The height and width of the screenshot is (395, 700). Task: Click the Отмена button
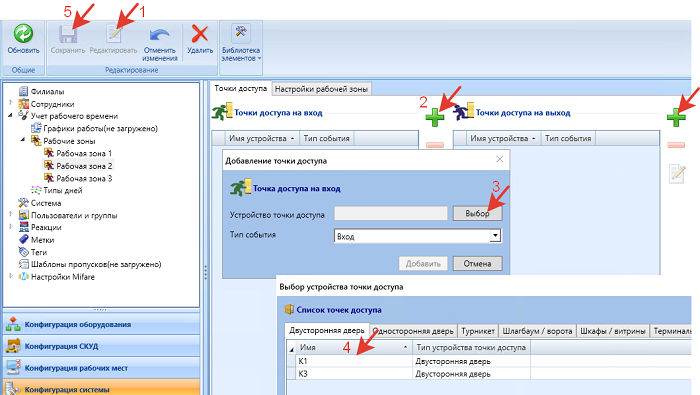pyautogui.click(x=477, y=263)
